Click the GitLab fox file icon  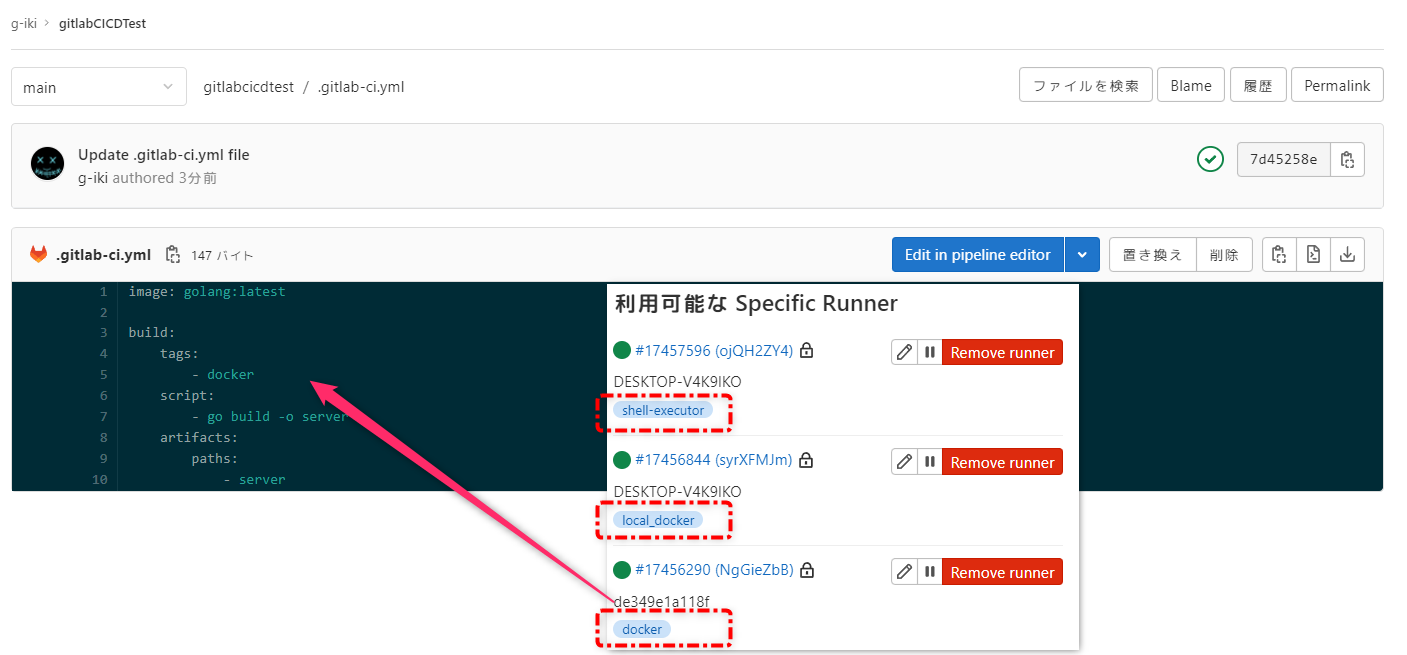(38, 254)
